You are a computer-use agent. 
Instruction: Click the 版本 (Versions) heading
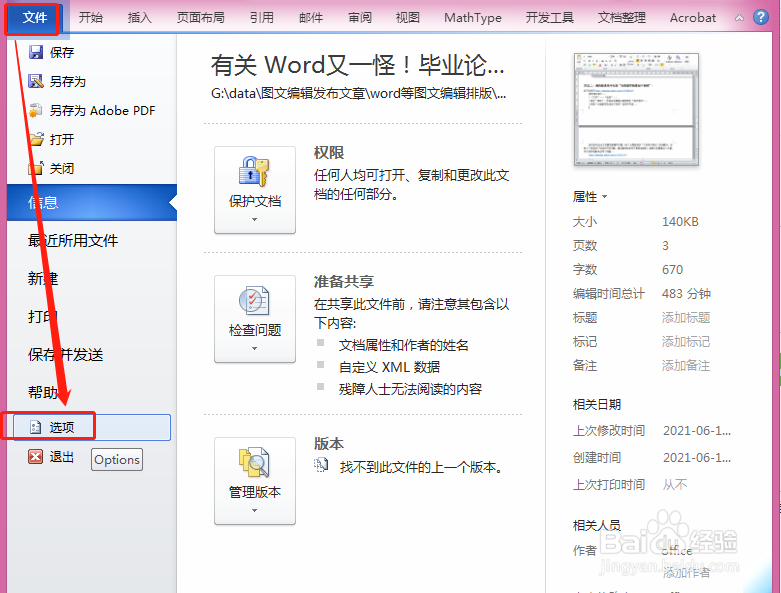(329, 443)
